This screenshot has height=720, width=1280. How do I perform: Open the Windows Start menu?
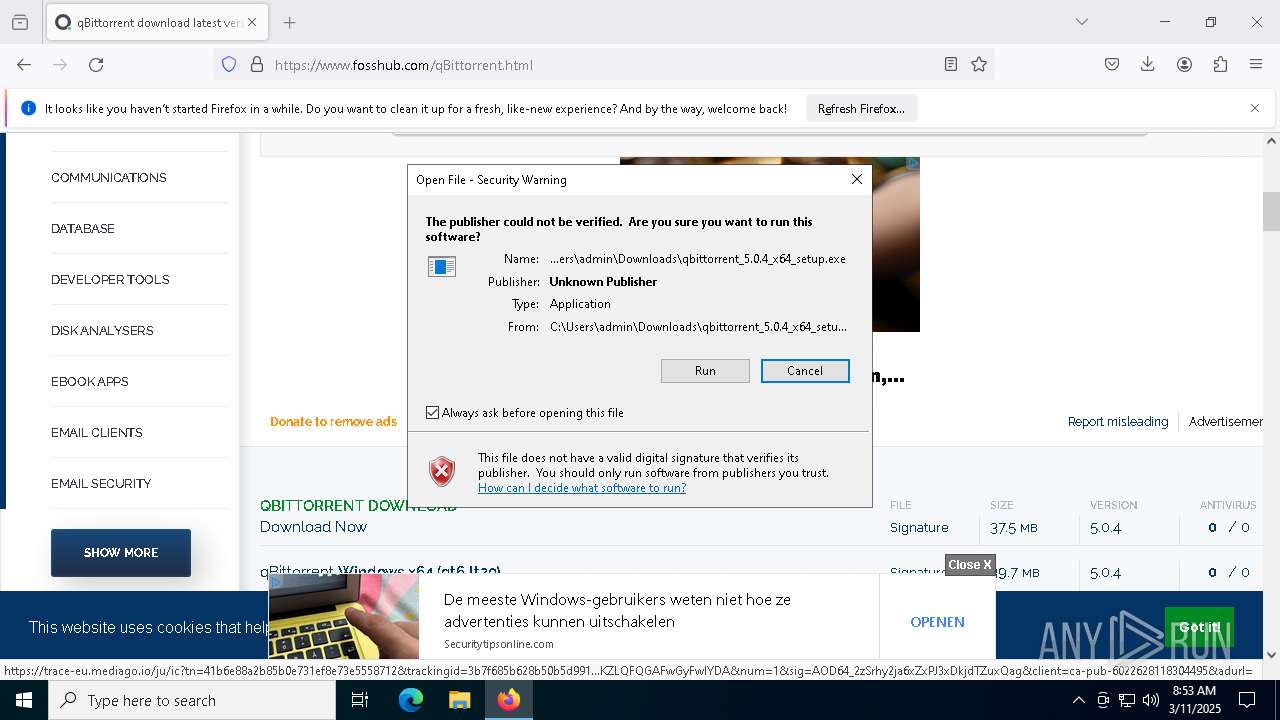tap(24, 700)
